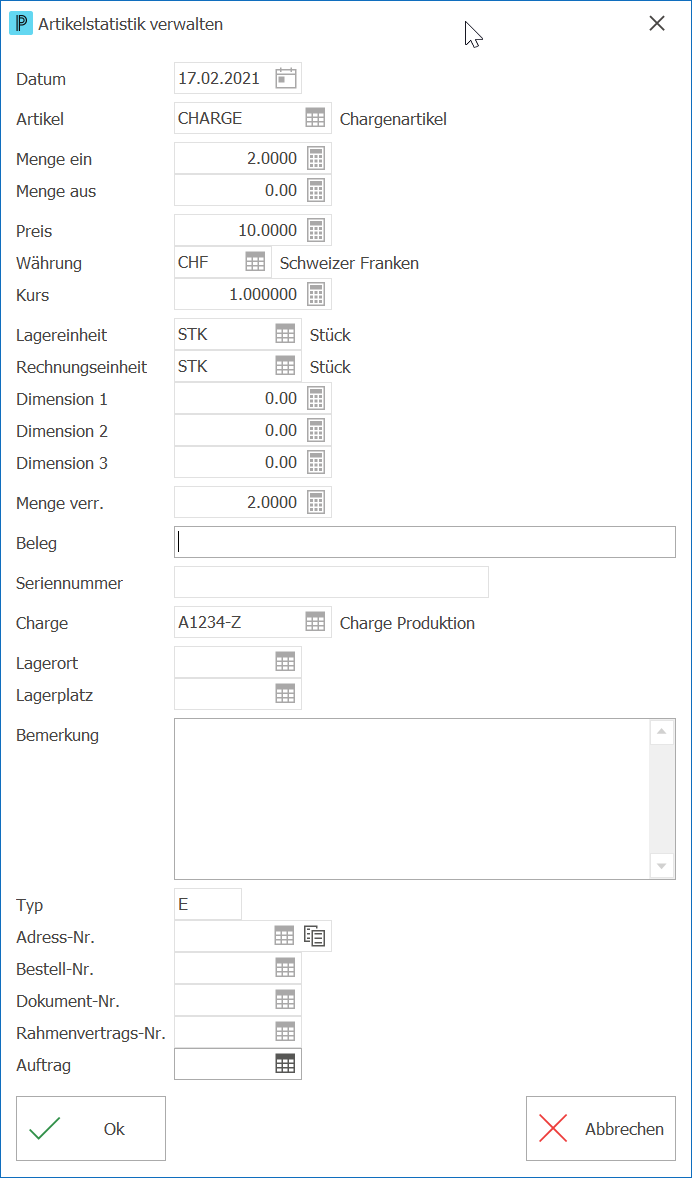Click the address details list icon beside Adress-Nr.
The width and height of the screenshot is (692, 1178).
(x=315, y=935)
